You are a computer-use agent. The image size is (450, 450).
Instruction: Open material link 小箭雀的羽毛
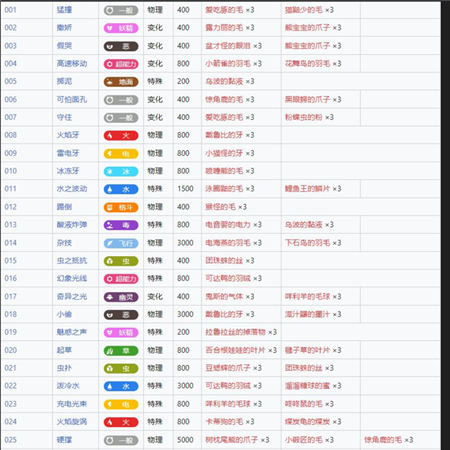click(228, 63)
